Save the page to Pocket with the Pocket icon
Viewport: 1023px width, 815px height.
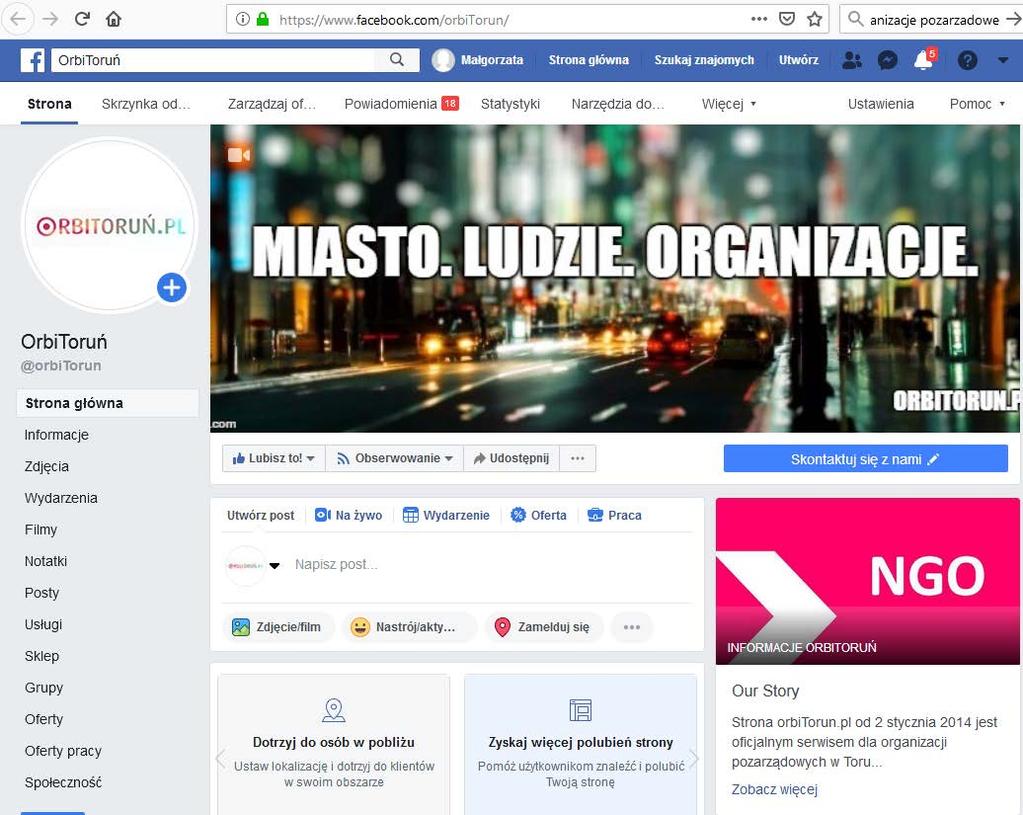coord(787,19)
